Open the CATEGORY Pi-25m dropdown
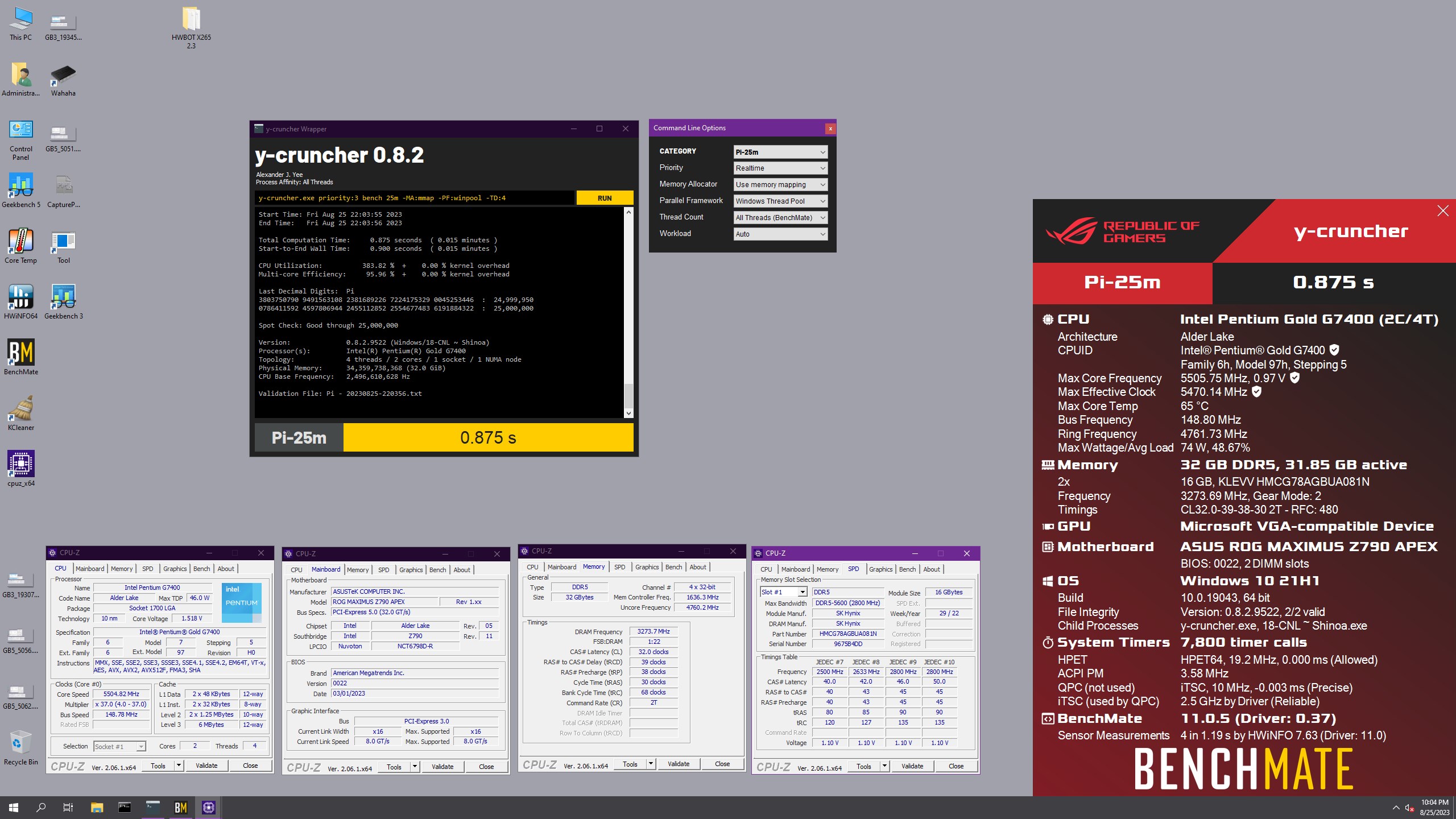The width and height of the screenshot is (1456, 819). pyautogui.click(x=780, y=152)
